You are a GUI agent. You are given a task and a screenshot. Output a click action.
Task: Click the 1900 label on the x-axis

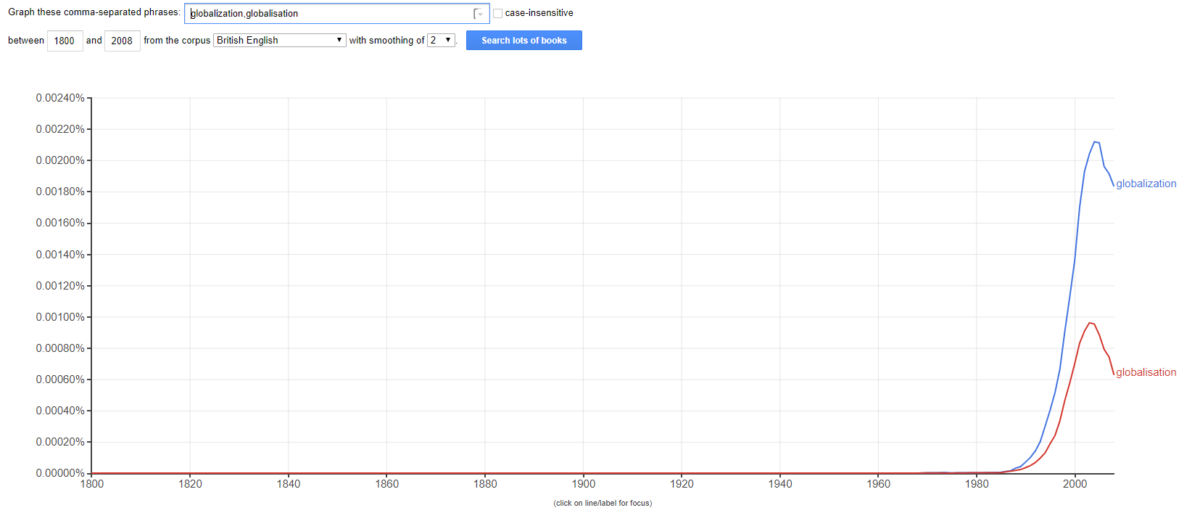(583, 485)
